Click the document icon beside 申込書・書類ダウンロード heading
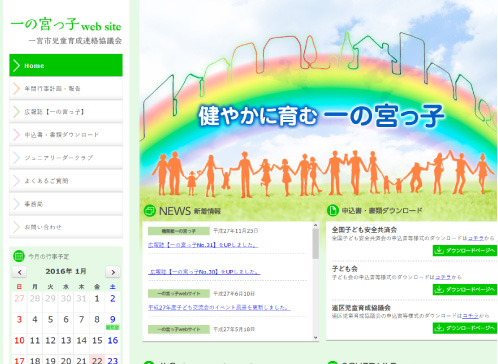The width and height of the screenshot is (498, 364). pyautogui.click(x=332, y=210)
